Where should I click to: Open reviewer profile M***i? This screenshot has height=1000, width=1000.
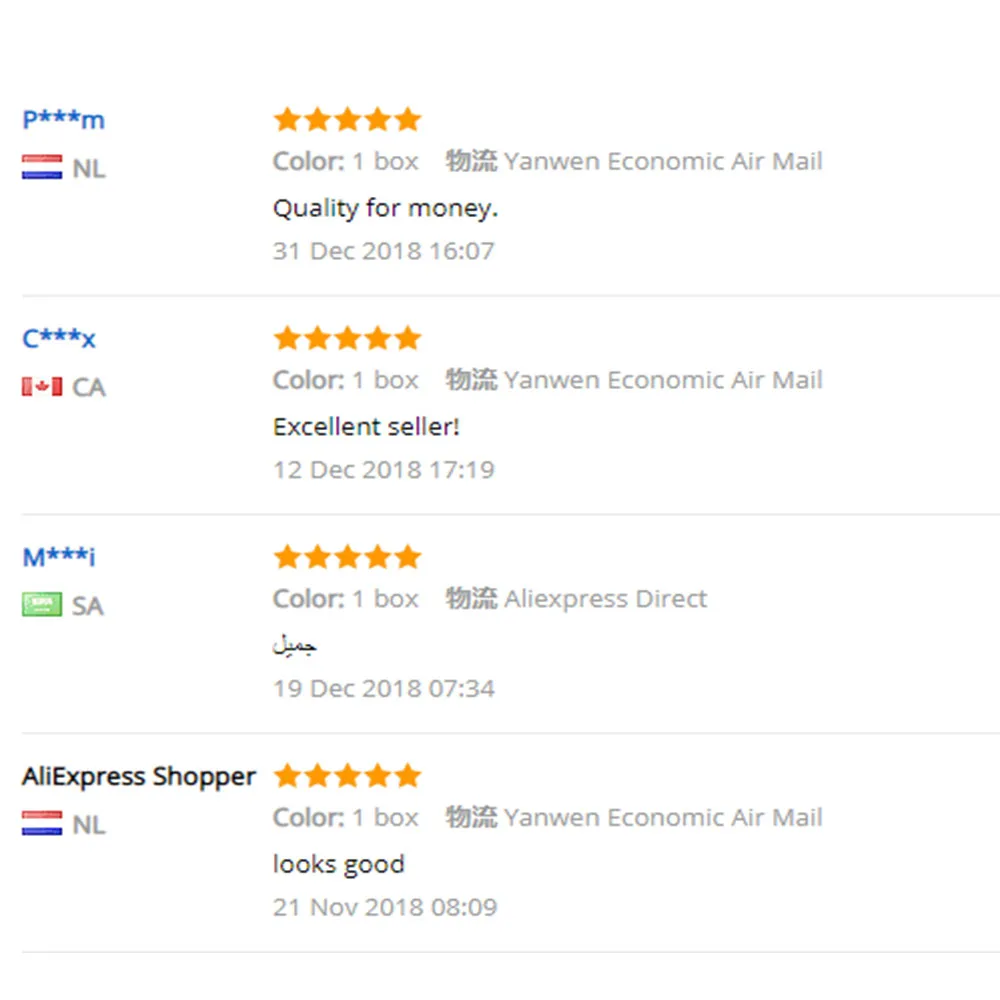click(59, 557)
